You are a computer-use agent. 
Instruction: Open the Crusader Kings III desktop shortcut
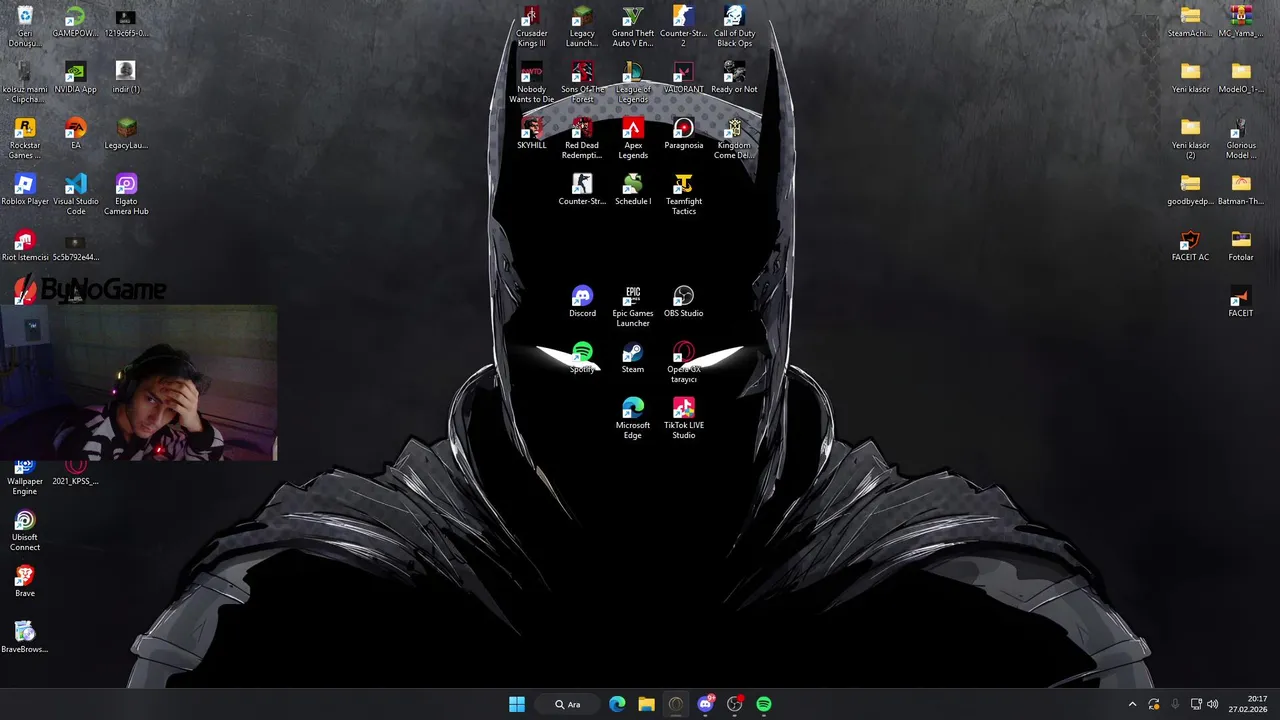coord(531,26)
